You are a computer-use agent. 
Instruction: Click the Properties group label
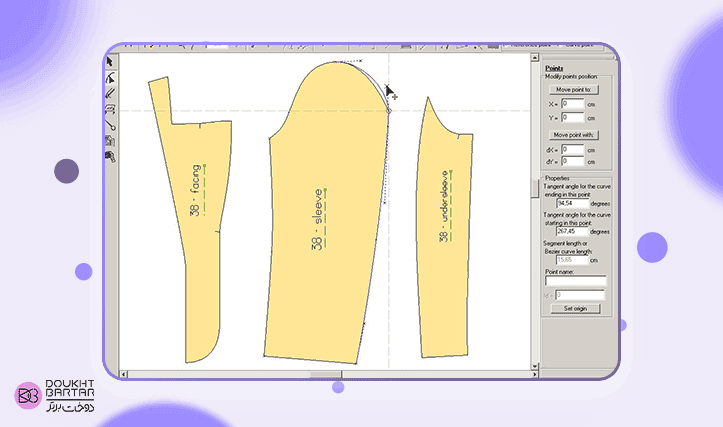pos(557,178)
